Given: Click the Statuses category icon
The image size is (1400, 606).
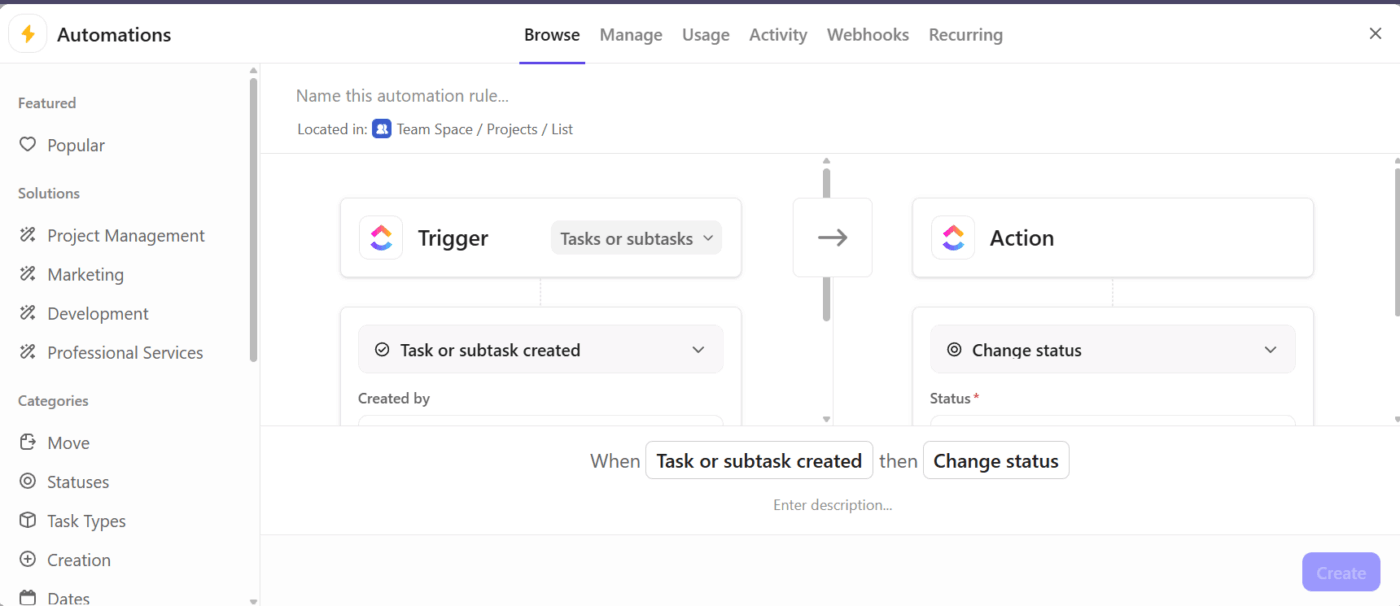Looking at the screenshot, I should [x=27, y=481].
